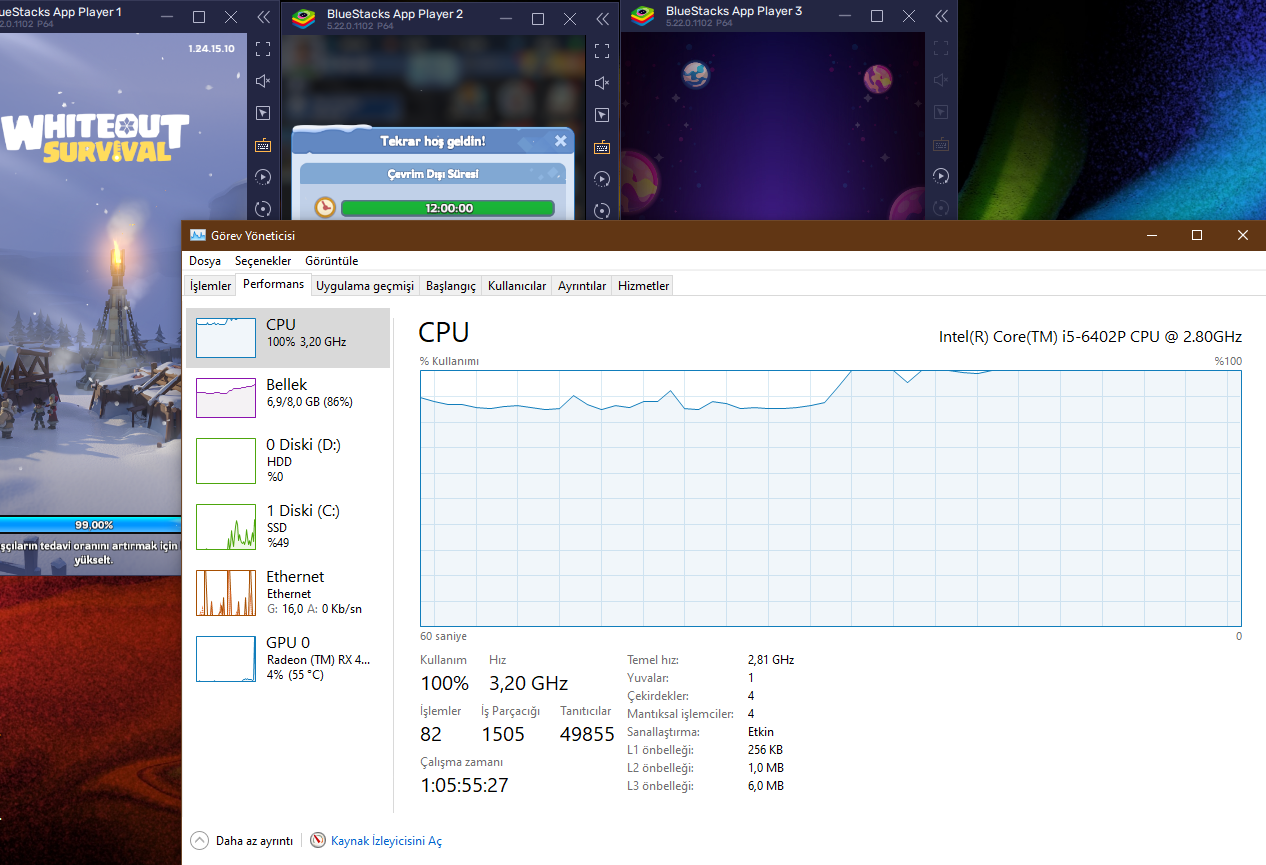Collapse the sidebar of BlueStacks Player 2

click(x=602, y=19)
